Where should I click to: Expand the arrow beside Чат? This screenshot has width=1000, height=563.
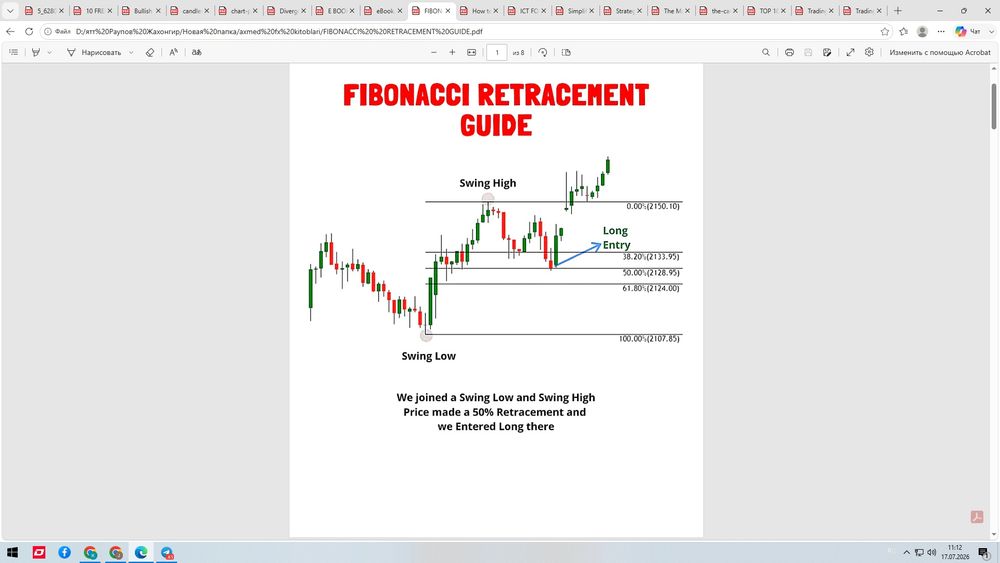pos(991,31)
